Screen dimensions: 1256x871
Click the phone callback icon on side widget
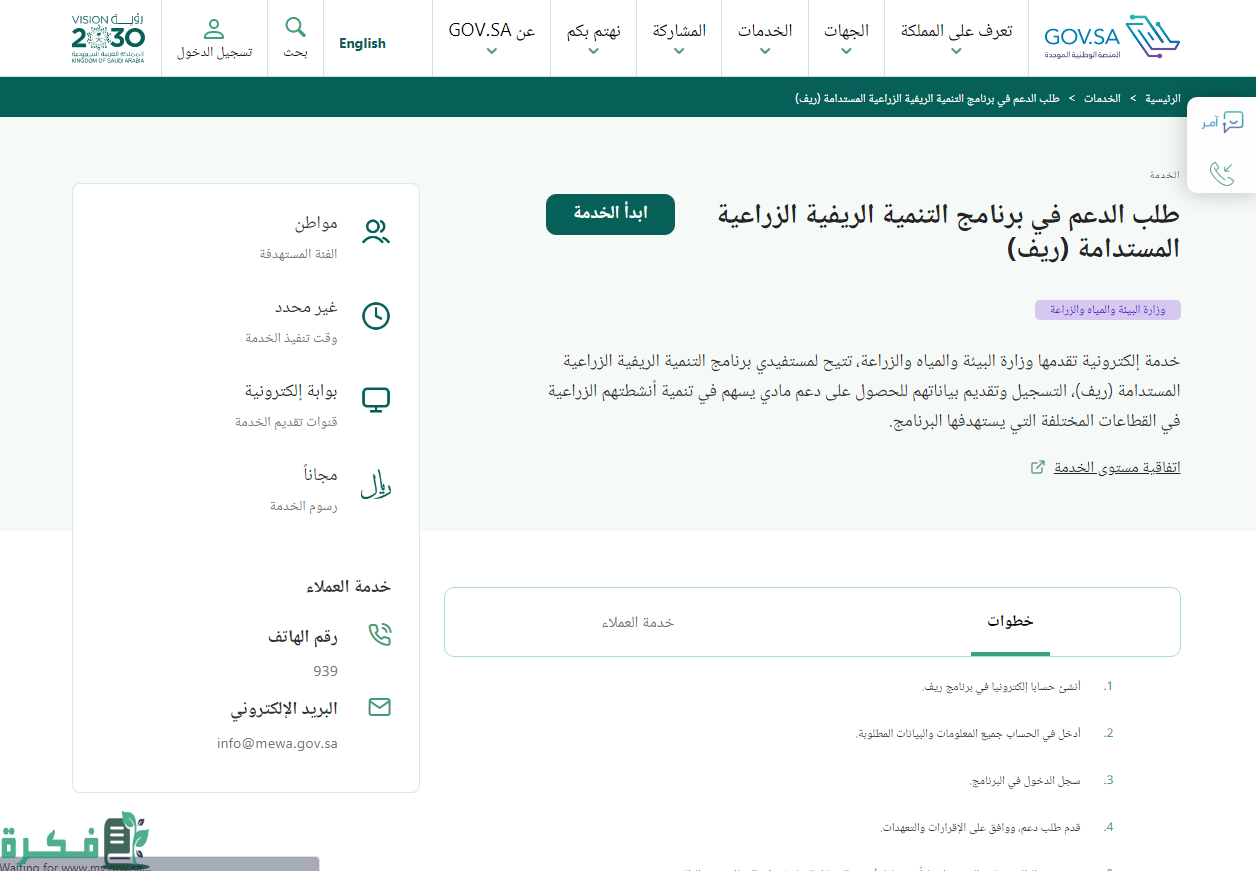click(x=1221, y=173)
